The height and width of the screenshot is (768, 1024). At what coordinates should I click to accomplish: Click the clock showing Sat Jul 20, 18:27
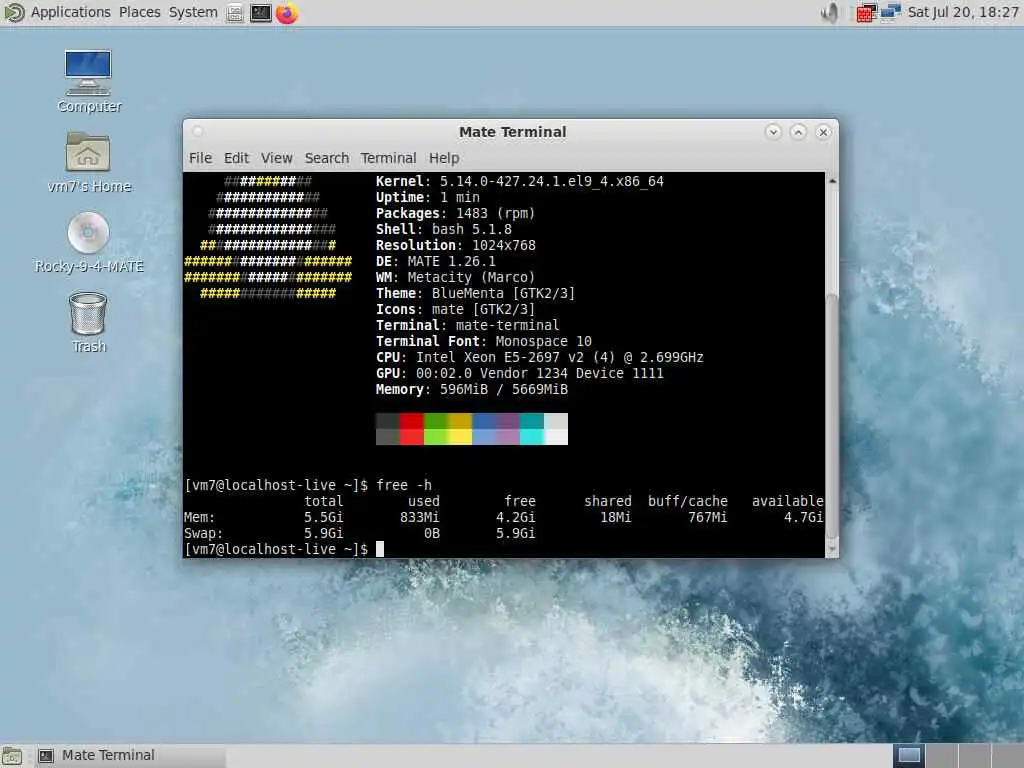(963, 12)
